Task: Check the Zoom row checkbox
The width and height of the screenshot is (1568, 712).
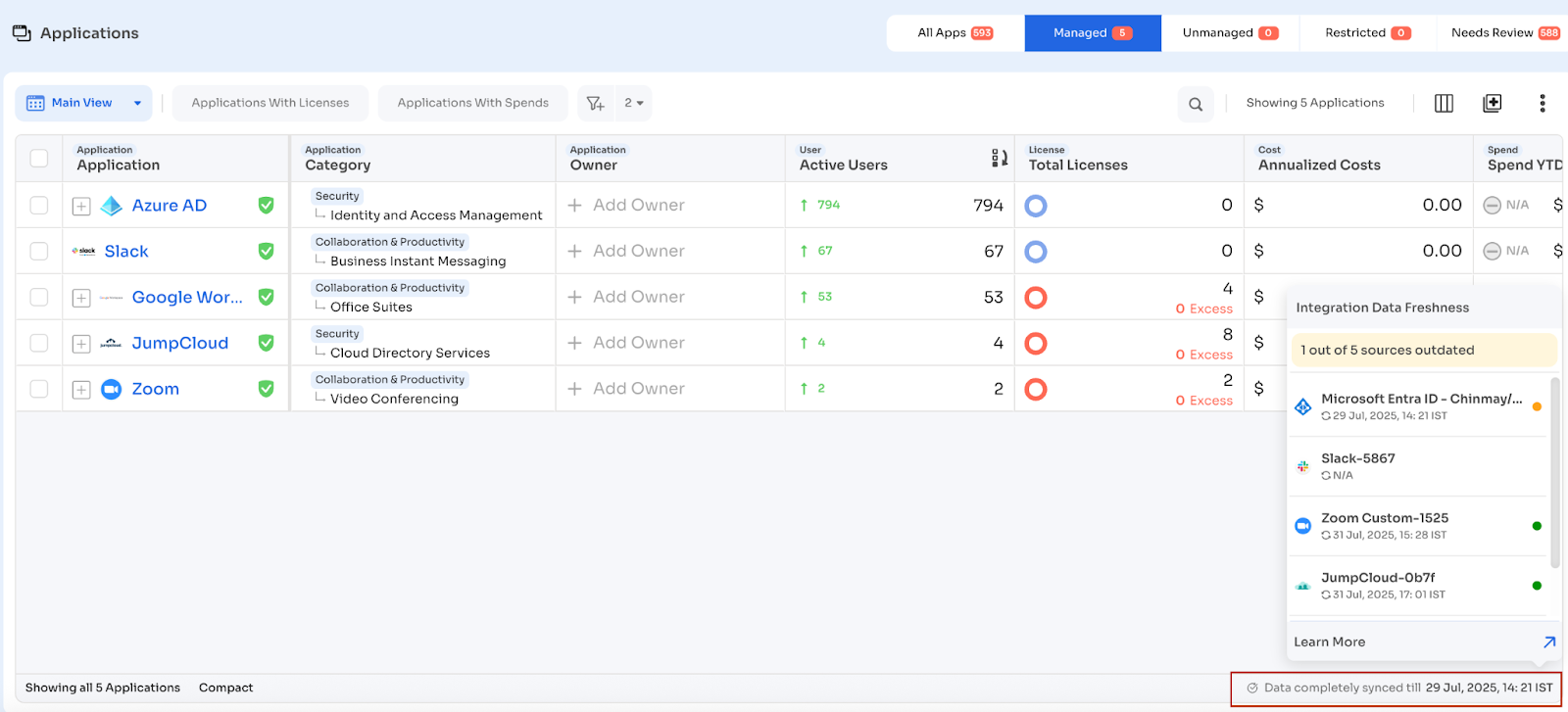Action: [39, 389]
